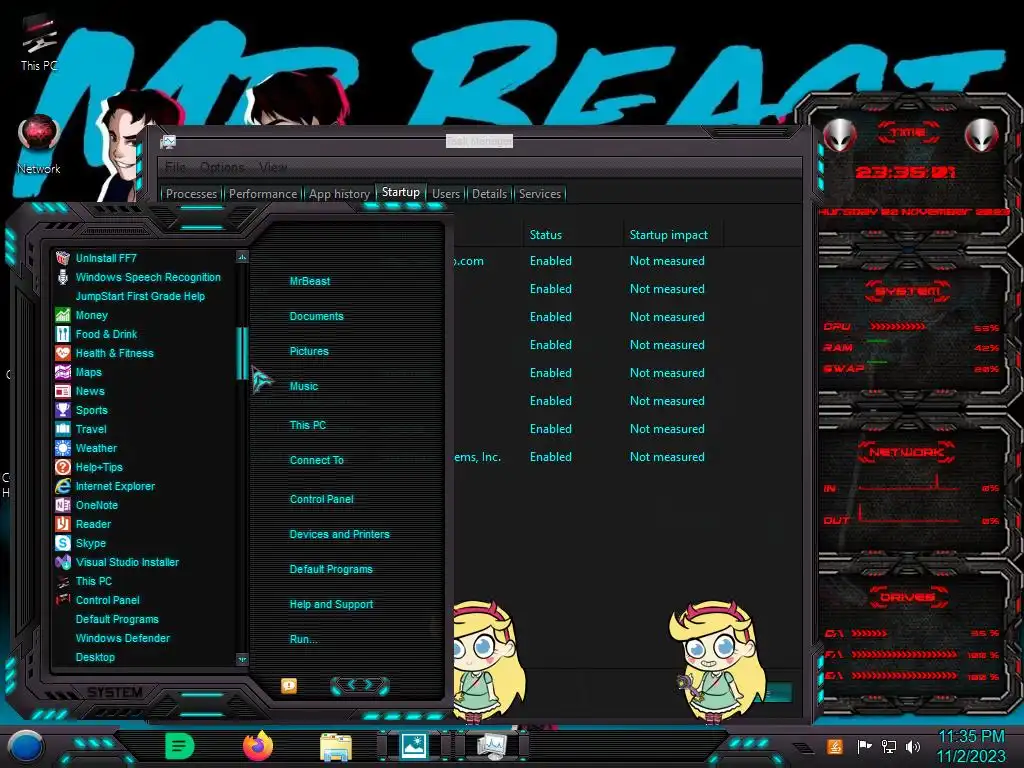Open the Action Center flag icon
Screen dimensions: 1024x768
pos(865,746)
